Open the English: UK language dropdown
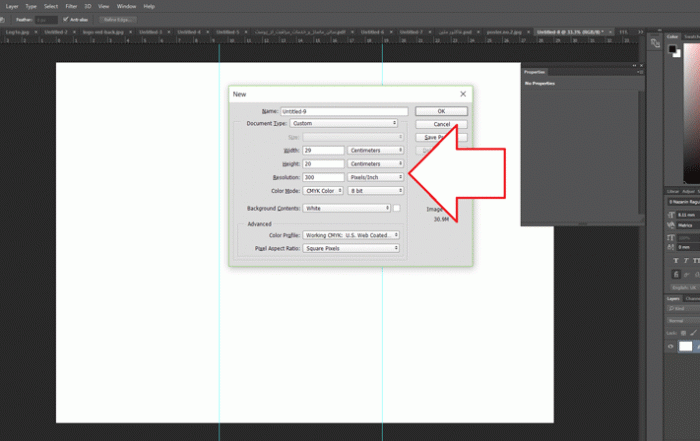Screen dimensions: 700x441 pyautogui.click(x=684, y=288)
